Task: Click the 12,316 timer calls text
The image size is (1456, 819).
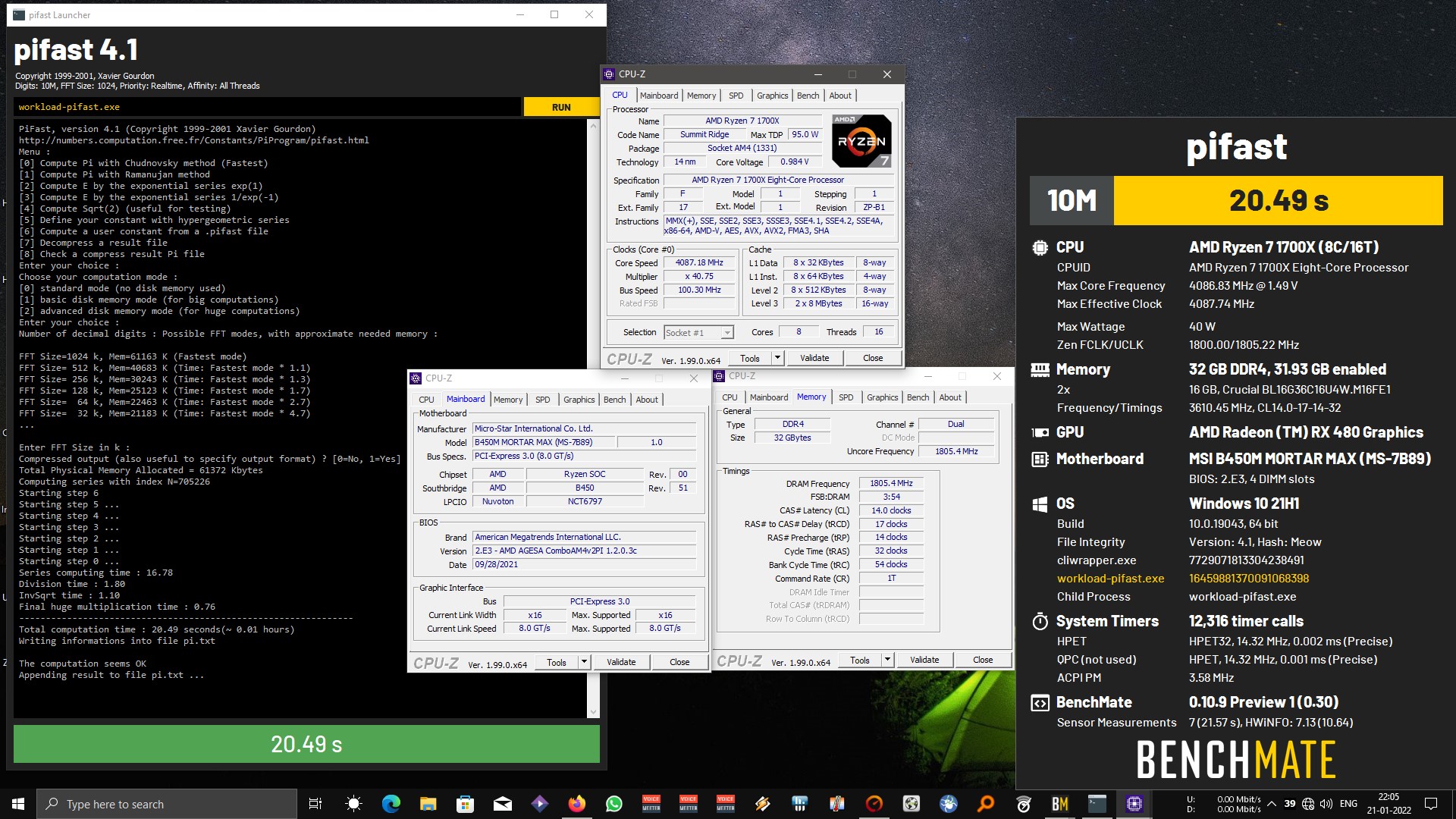Action: click(x=1246, y=621)
